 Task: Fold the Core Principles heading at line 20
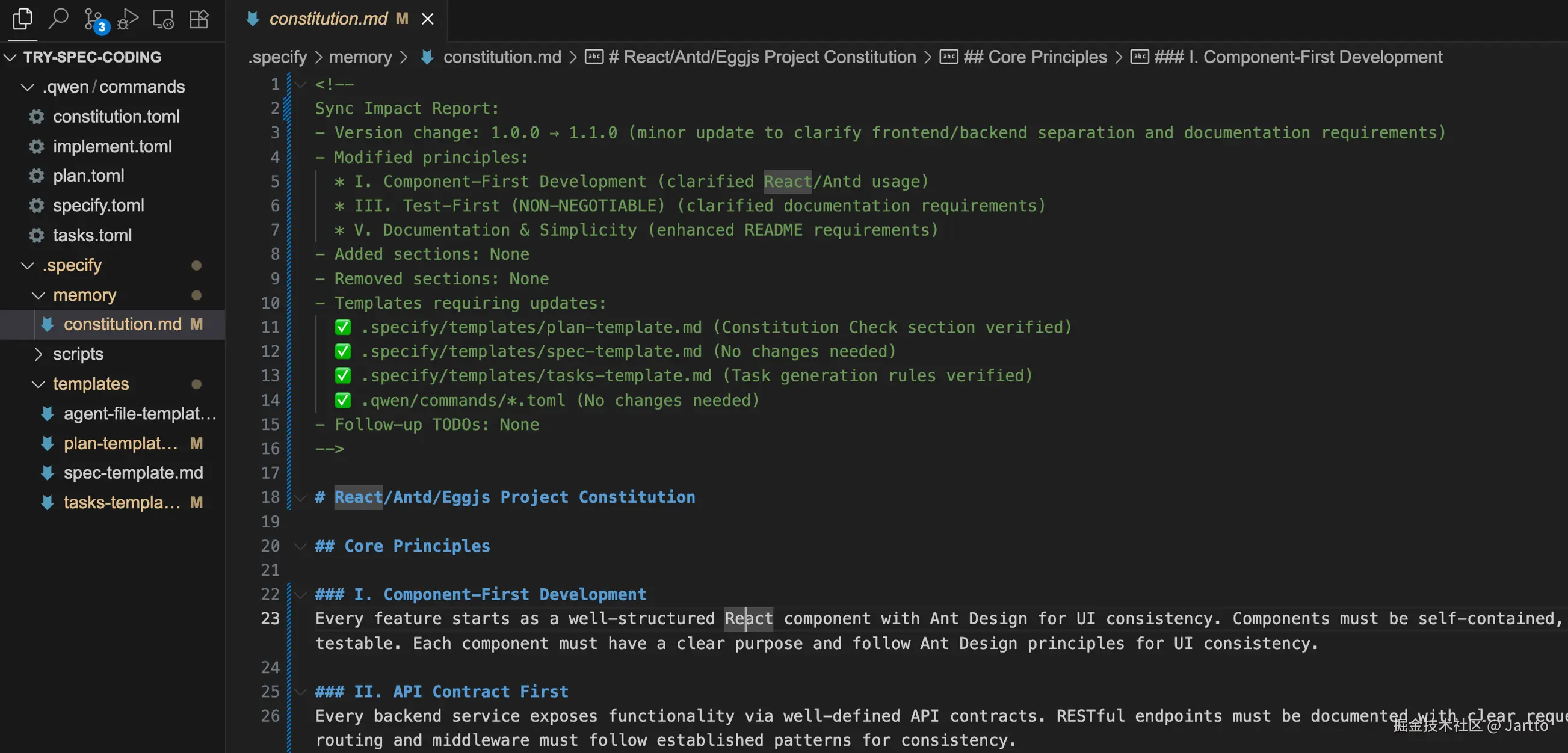coord(300,546)
